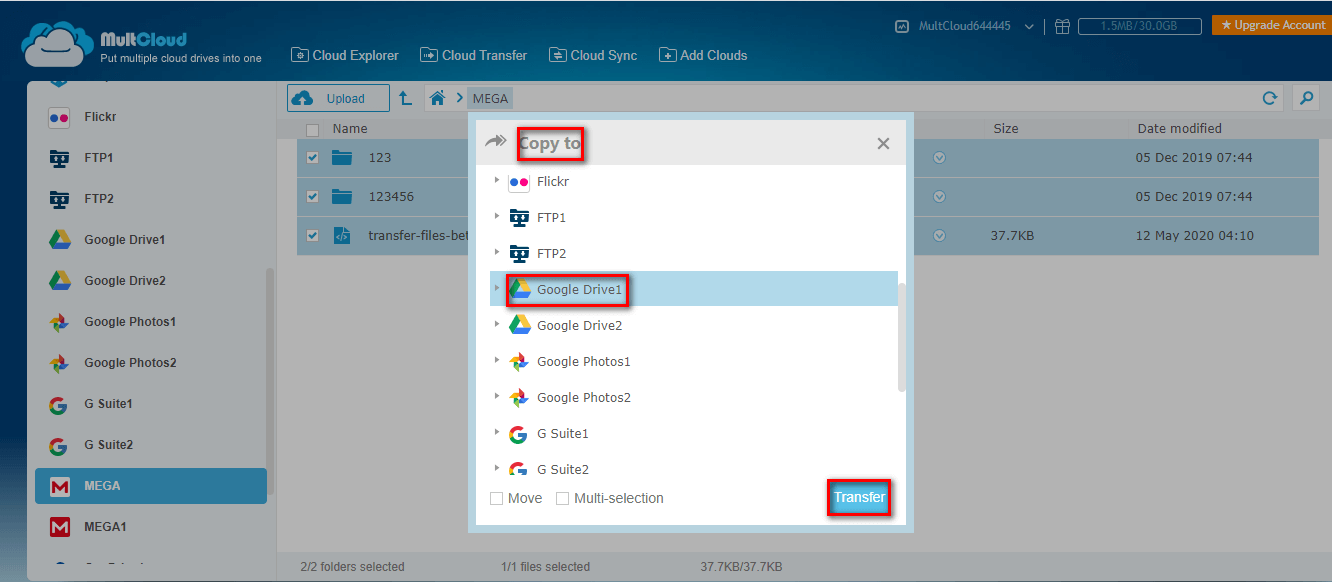This screenshot has height=582, width=1332.
Task: Click the Copy to dialog scrollbar
Action: pos(902,337)
